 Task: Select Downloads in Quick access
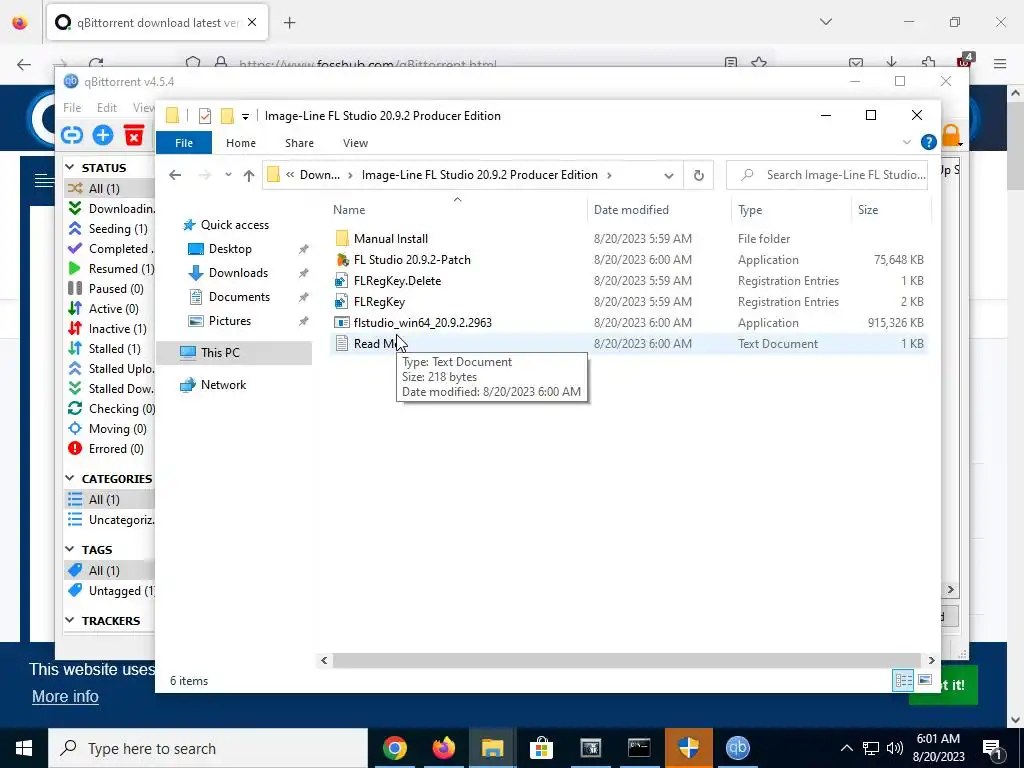click(238, 273)
